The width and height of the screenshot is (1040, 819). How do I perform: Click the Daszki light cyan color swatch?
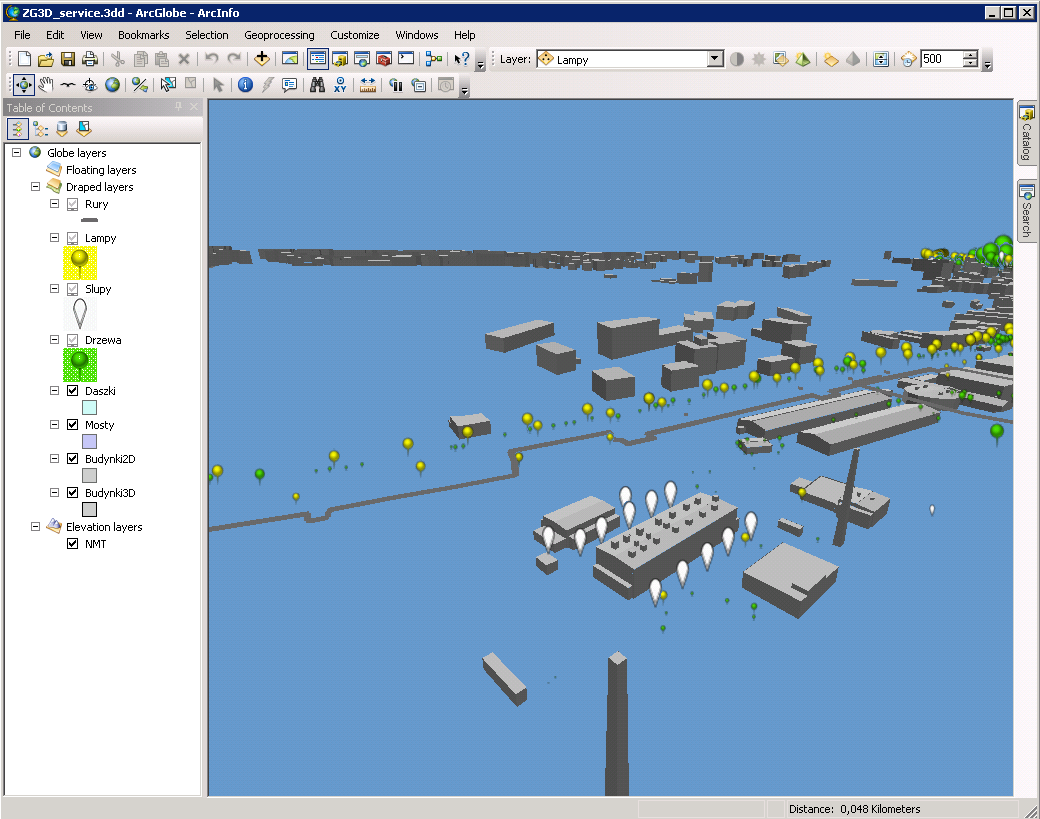[90, 408]
